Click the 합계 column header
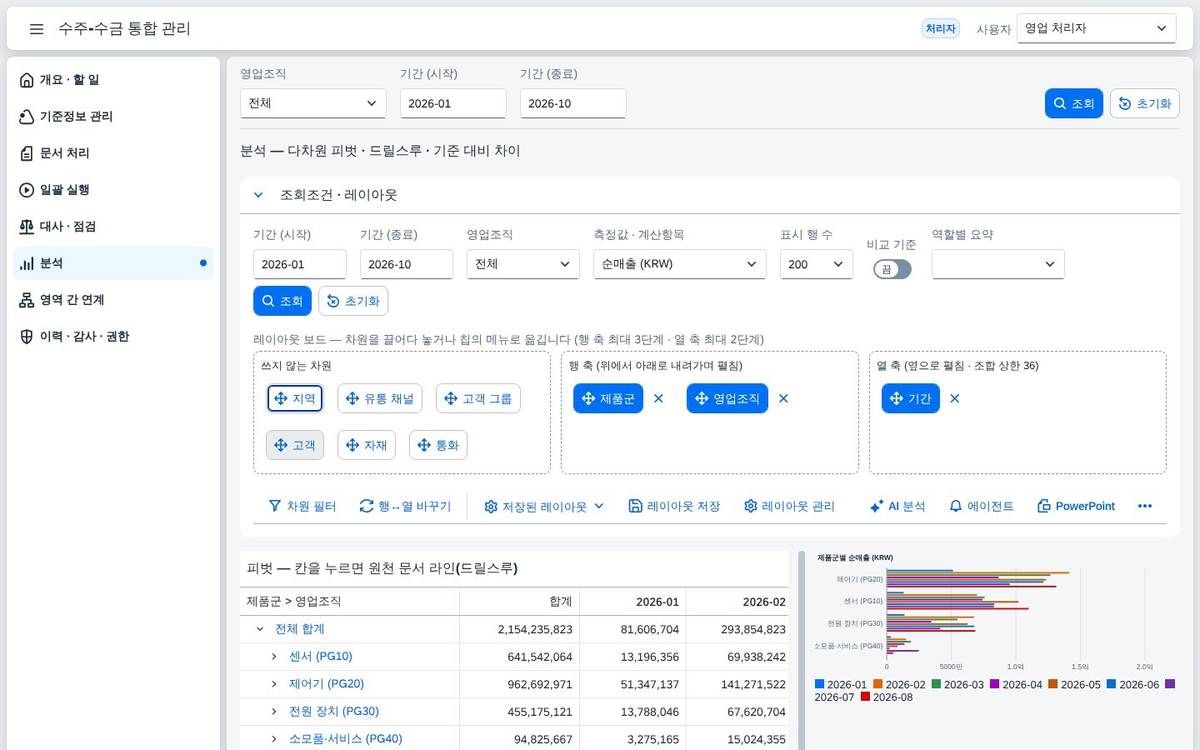 pos(519,602)
